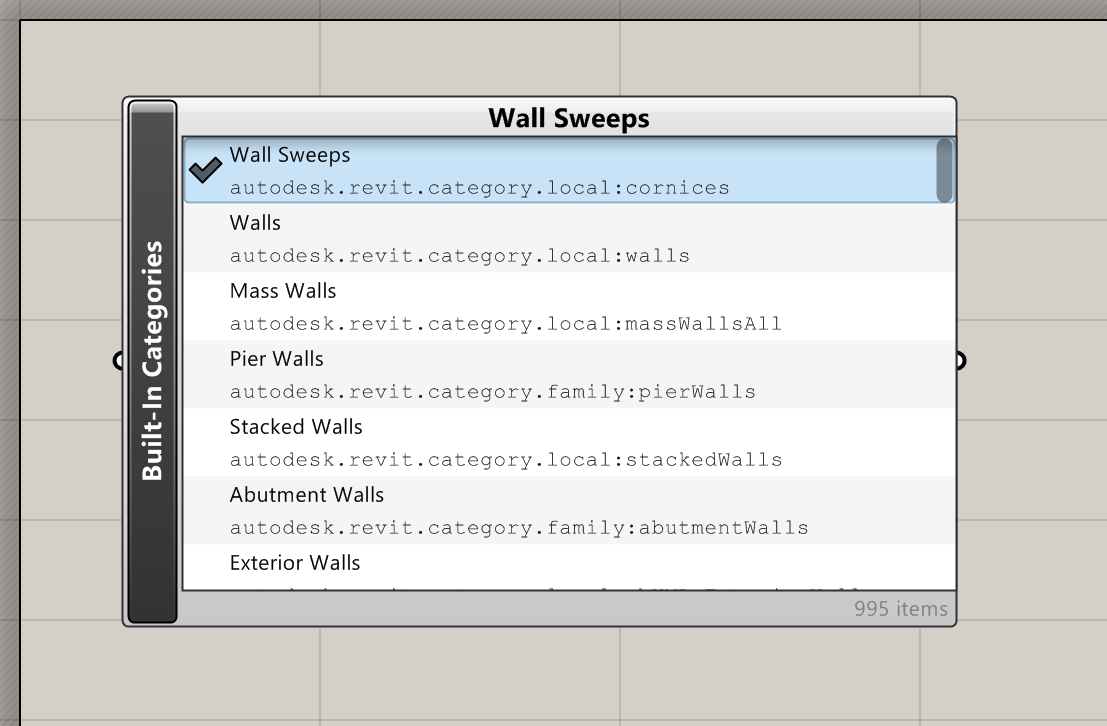Click the checkmark next to Wall Sweeps
Image resolution: width=1107 pixels, height=726 pixels.
[x=206, y=171]
